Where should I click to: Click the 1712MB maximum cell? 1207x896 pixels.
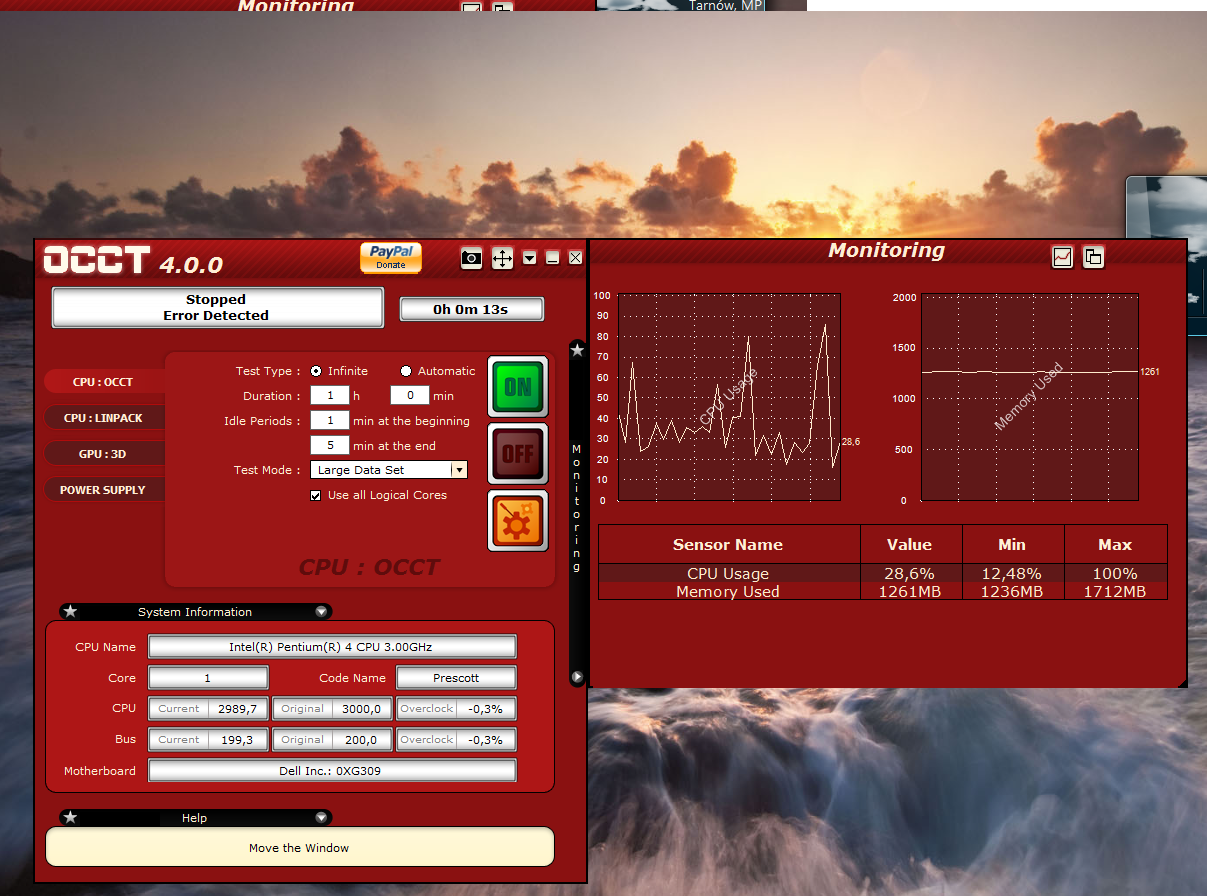click(x=1115, y=592)
